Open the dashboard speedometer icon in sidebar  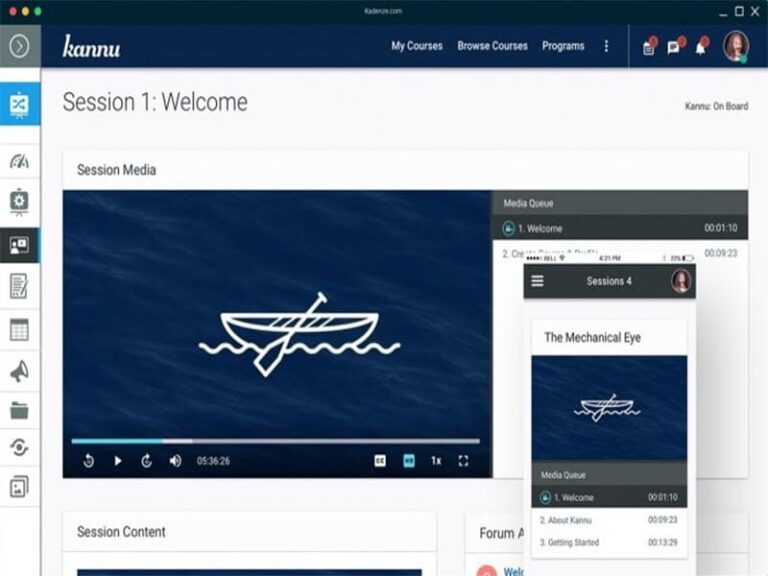pos(19,162)
